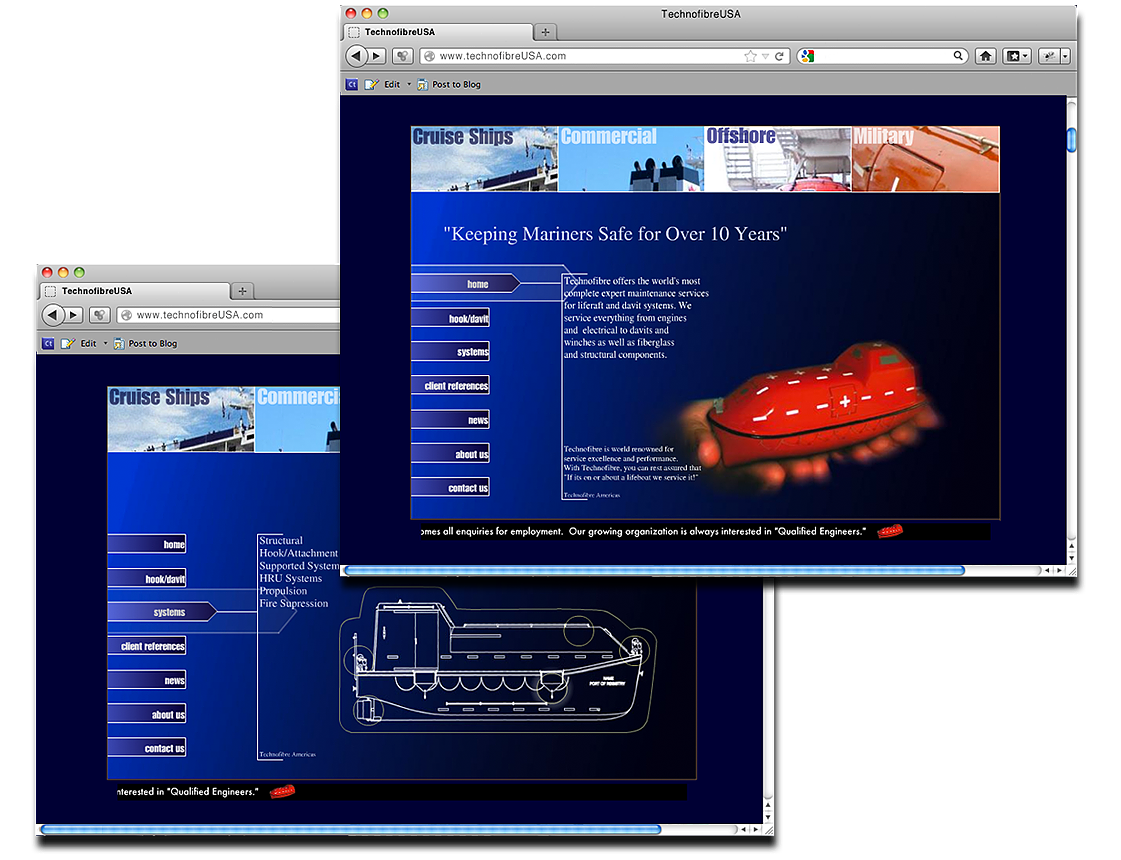Image resolution: width=1121 pixels, height=860 pixels.
Task: Open Cruise Ships banner in rear window
Action: point(181,419)
